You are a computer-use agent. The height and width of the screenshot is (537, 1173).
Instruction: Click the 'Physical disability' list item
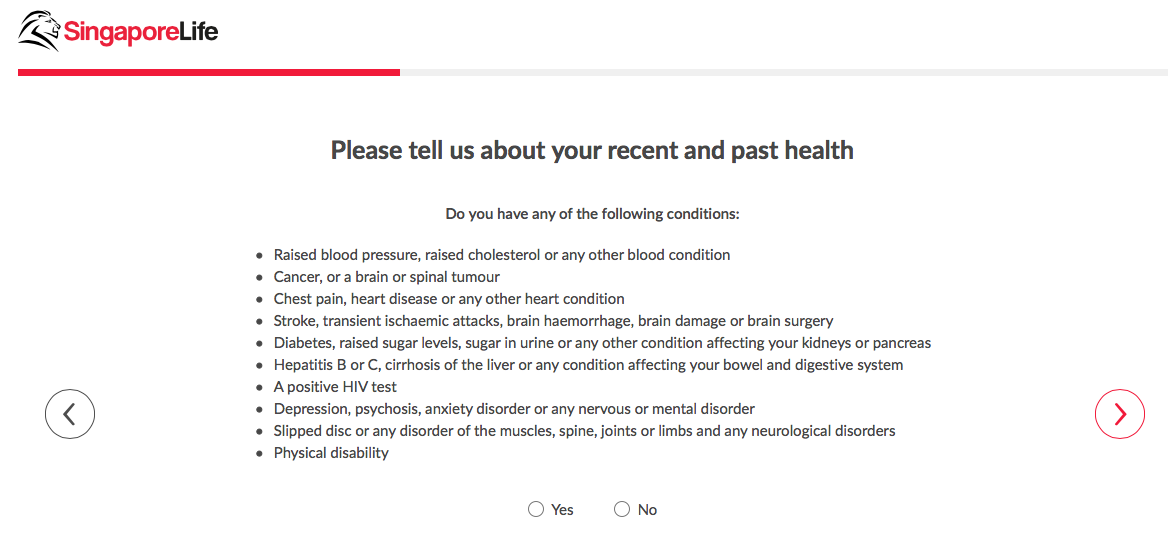(331, 453)
